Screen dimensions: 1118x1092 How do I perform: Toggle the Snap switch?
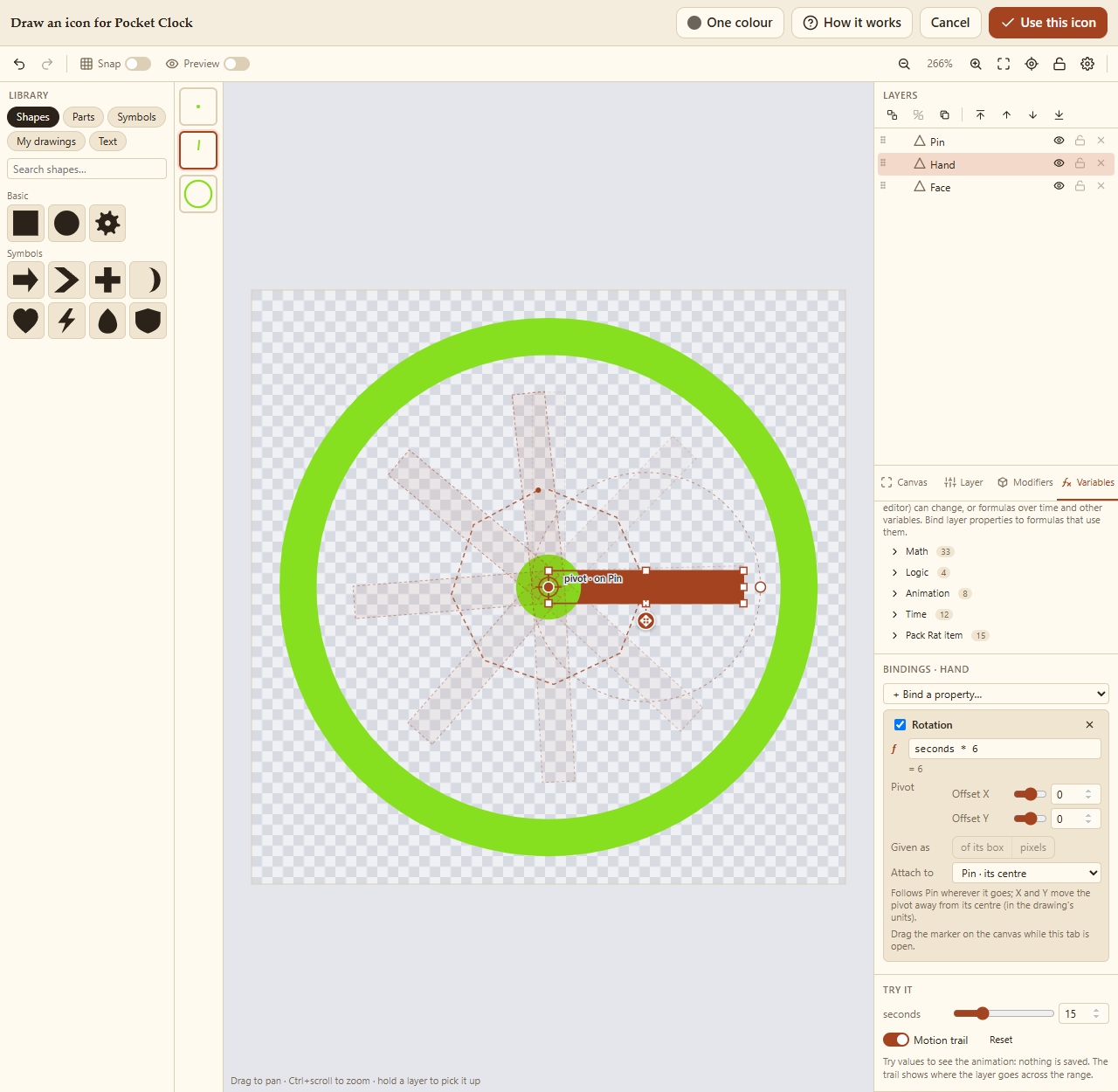(138, 64)
